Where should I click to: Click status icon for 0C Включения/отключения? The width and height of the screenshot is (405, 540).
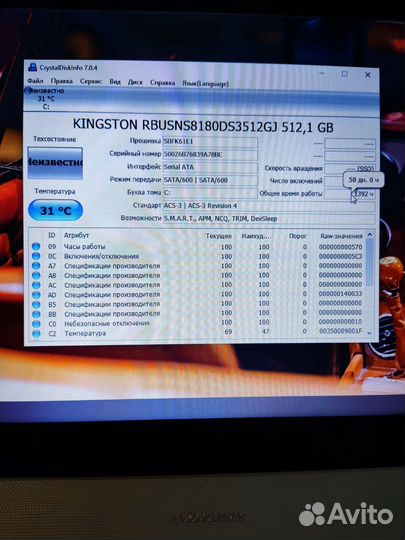(x=36, y=256)
